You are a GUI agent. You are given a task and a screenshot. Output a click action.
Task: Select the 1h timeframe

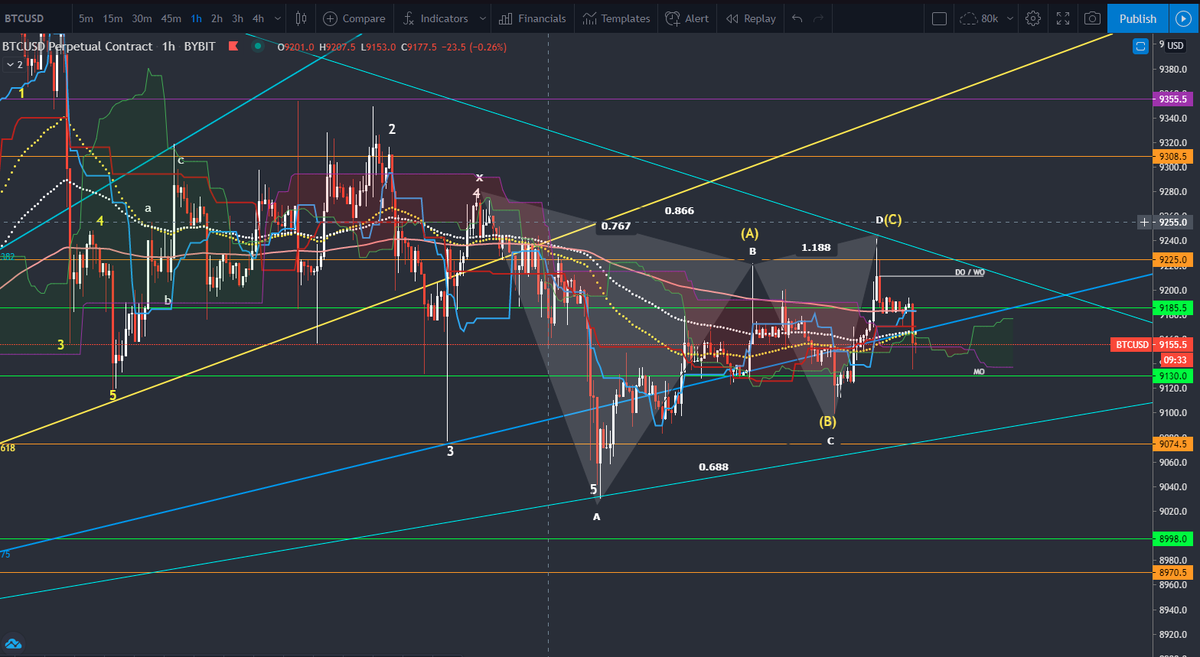tap(196, 18)
